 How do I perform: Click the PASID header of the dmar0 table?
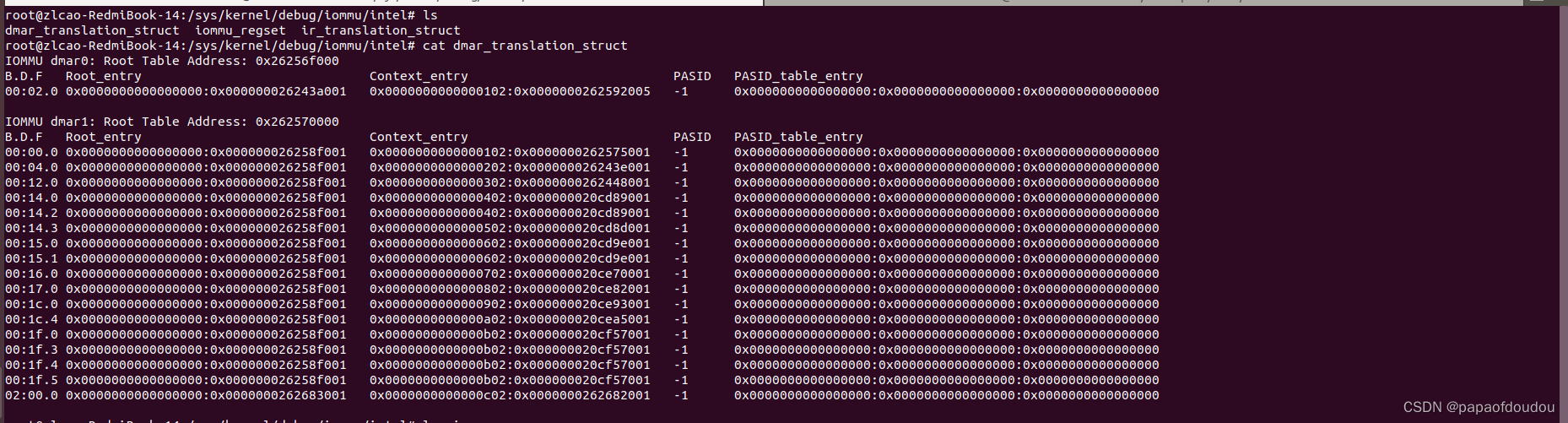tap(692, 76)
